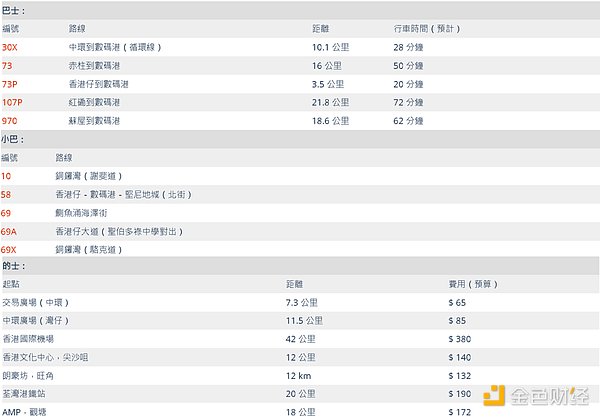This screenshot has width=600, height=417.
Task: Click the 小巴 section header
Action: [x=14, y=139]
